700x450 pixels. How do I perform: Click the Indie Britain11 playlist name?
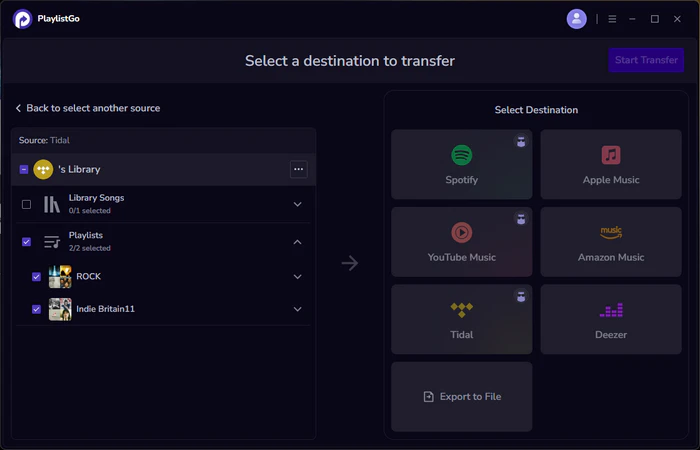tap(105, 308)
